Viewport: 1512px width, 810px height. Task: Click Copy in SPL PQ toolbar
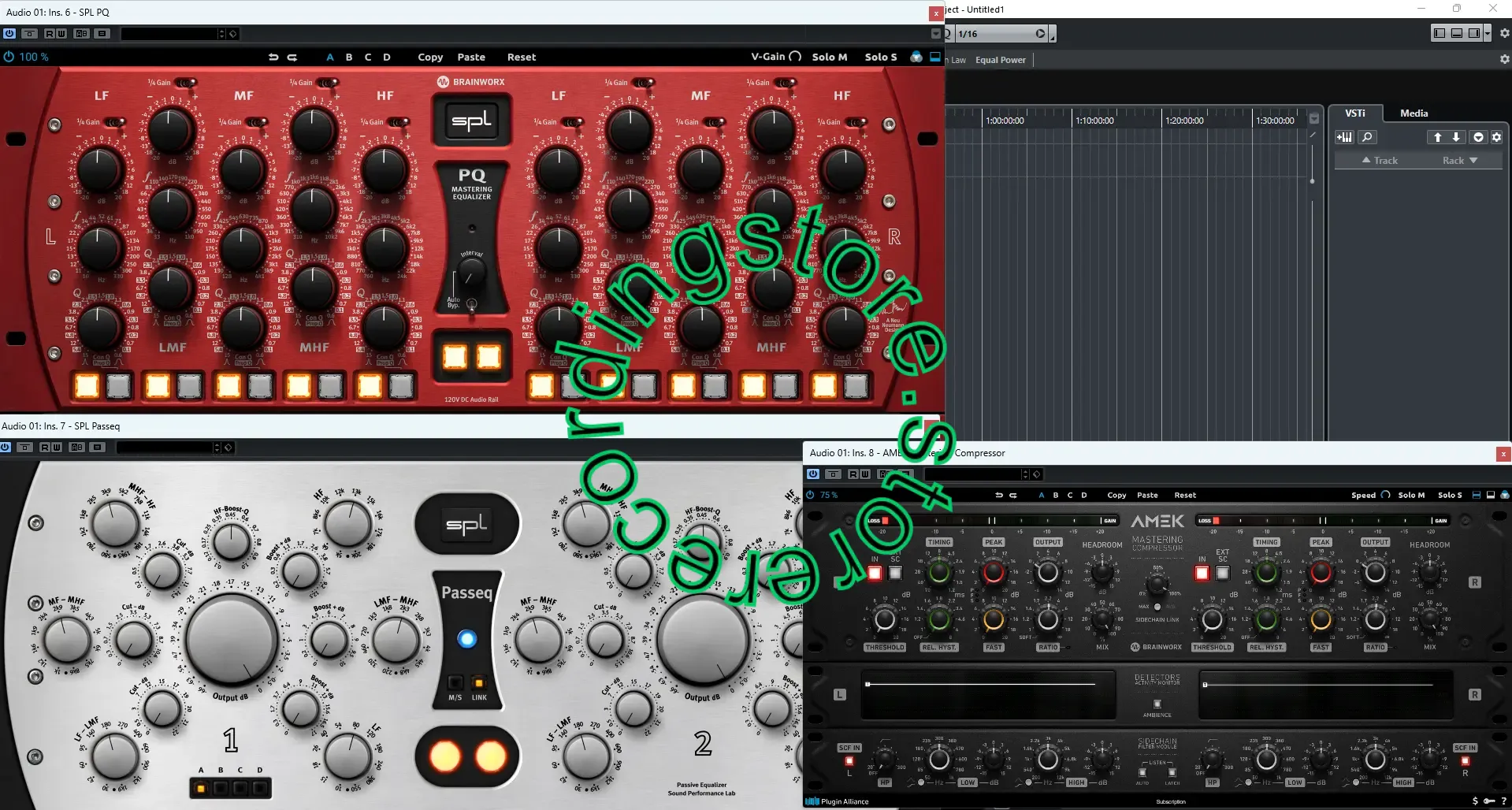[x=430, y=57]
